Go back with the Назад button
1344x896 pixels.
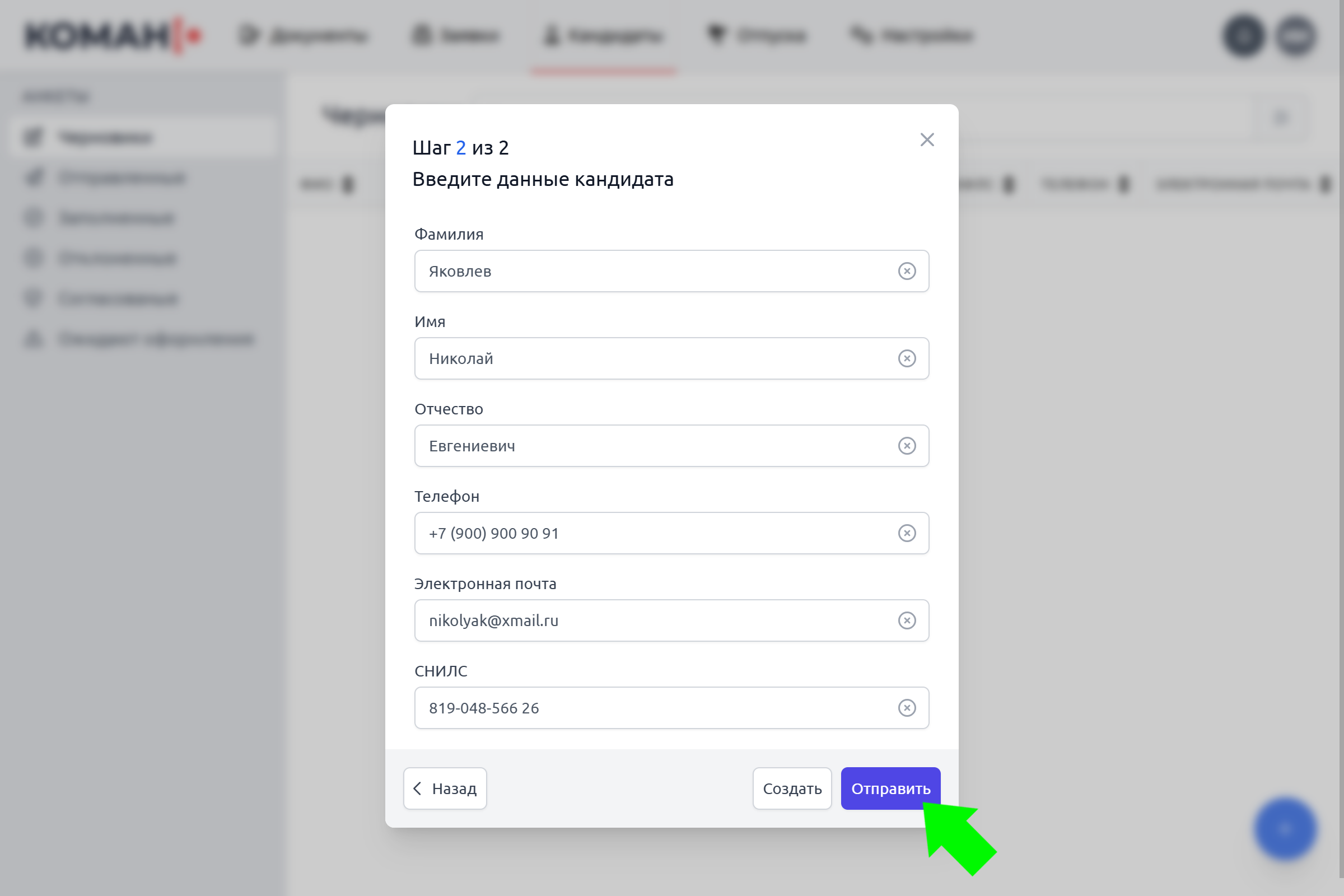pos(445,788)
